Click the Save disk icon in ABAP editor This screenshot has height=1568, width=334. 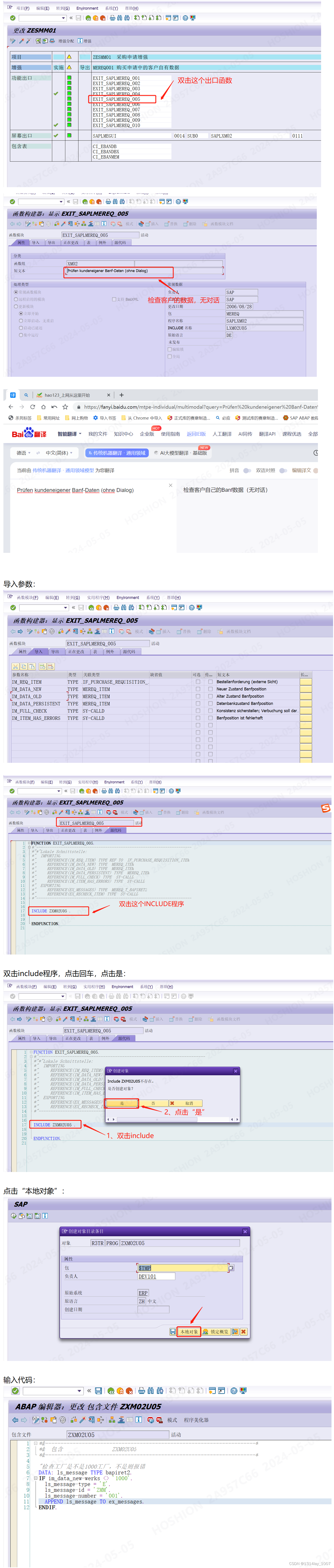tap(98, 1390)
